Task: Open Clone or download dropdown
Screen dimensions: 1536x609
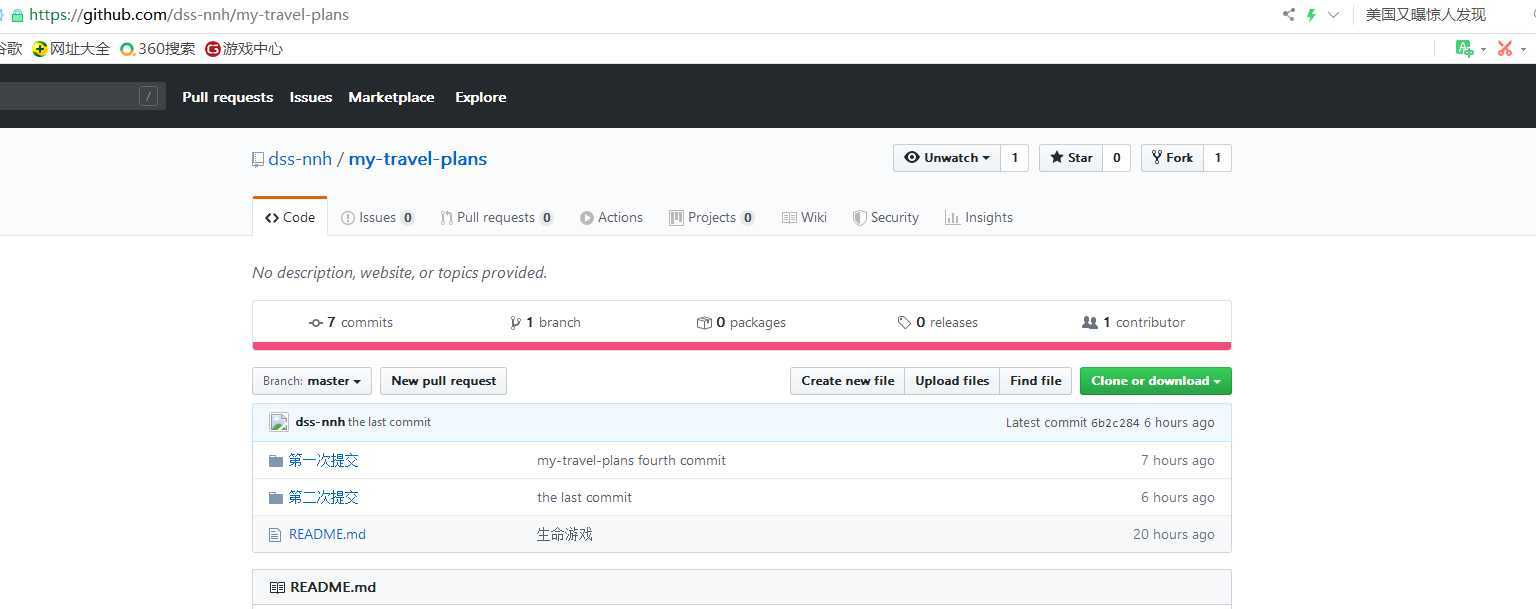Action: pyautogui.click(x=1156, y=381)
